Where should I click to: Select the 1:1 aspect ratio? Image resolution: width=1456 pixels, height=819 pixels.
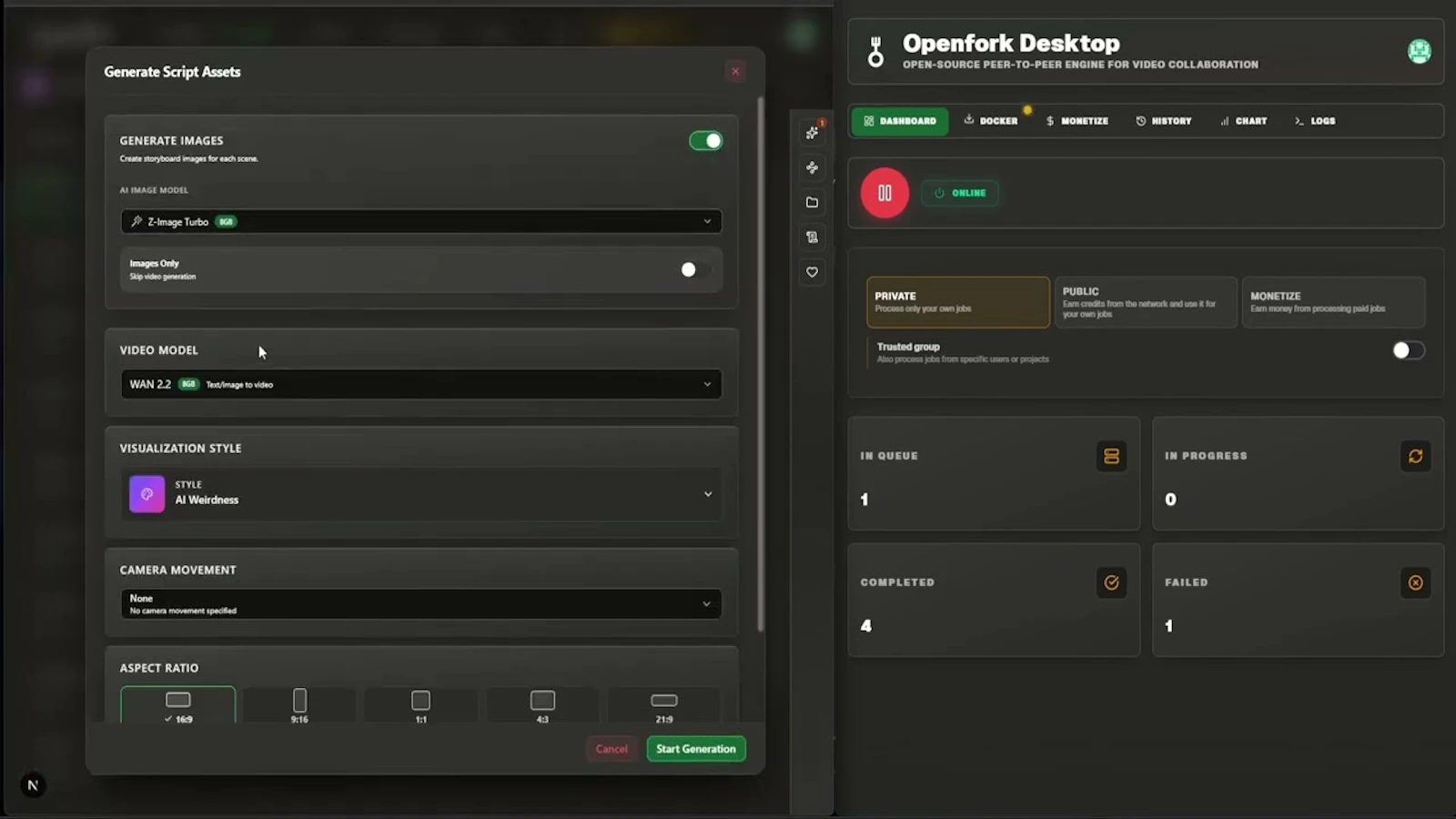tap(420, 706)
